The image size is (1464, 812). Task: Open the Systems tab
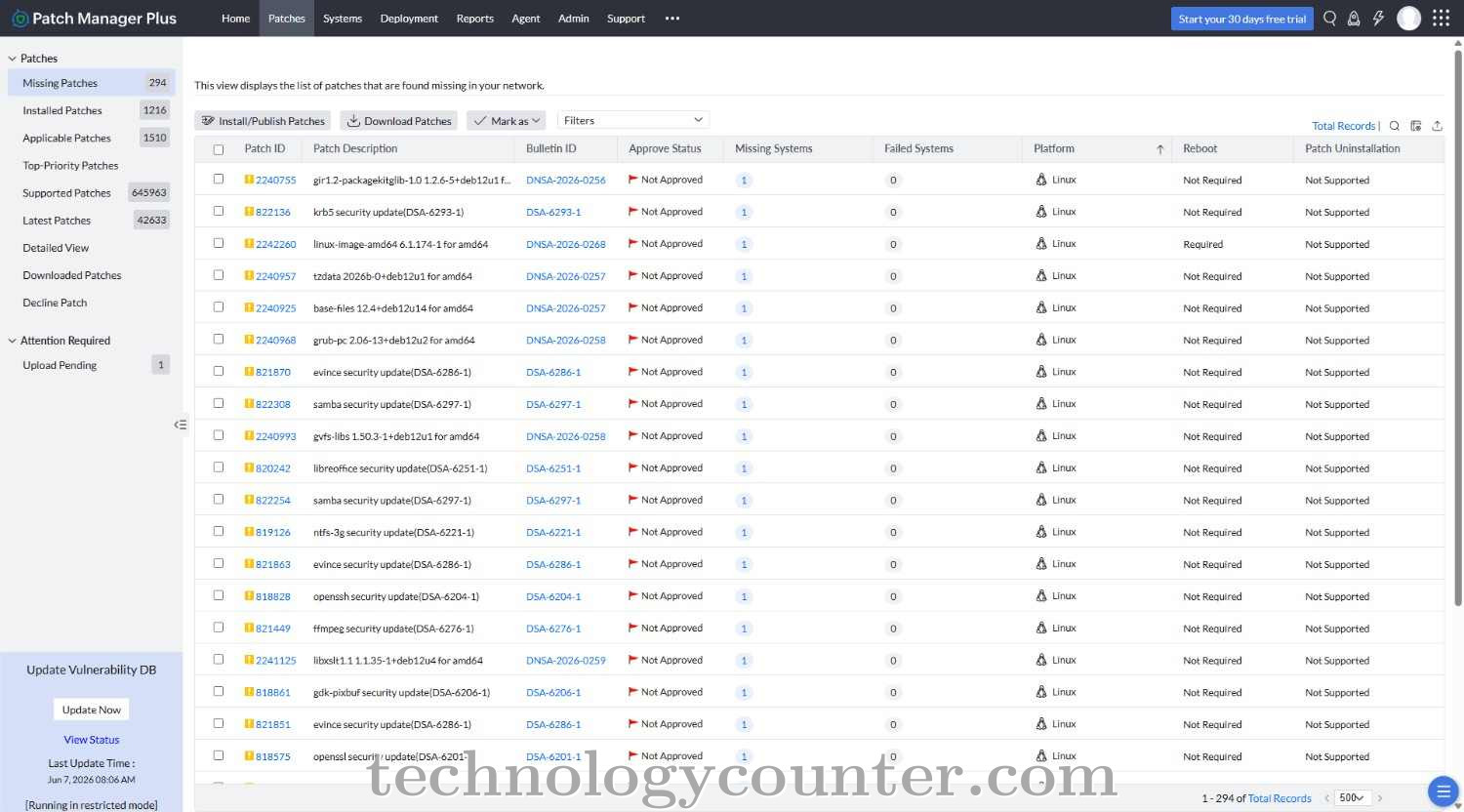pos(343,19)
